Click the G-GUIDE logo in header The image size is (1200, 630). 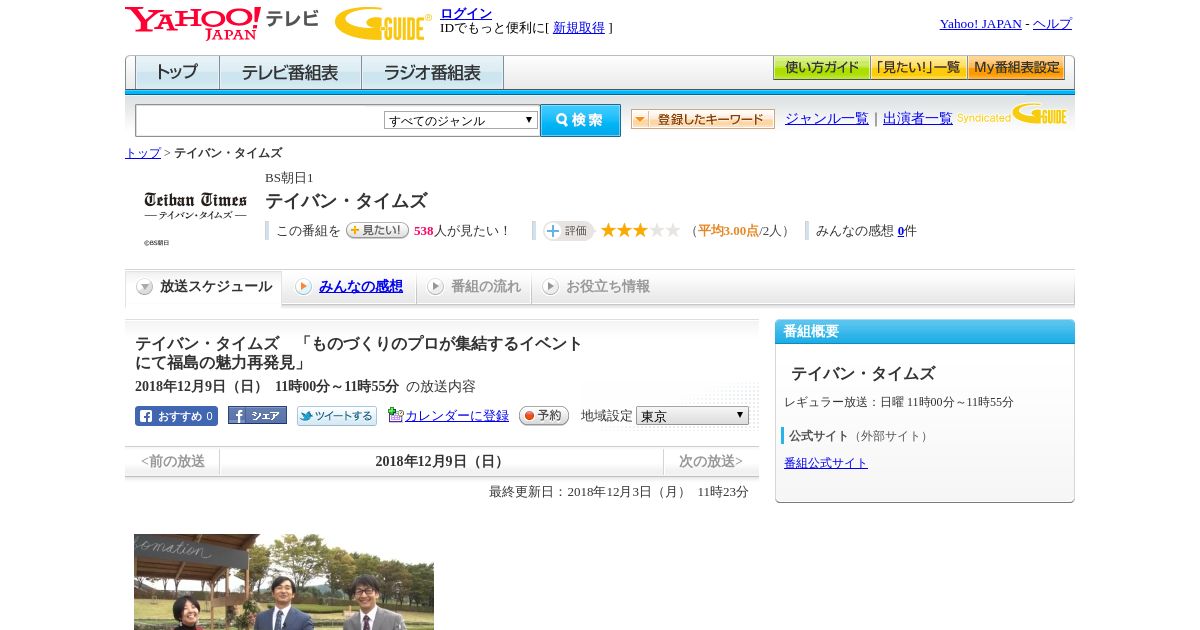(x=383, y=23)
